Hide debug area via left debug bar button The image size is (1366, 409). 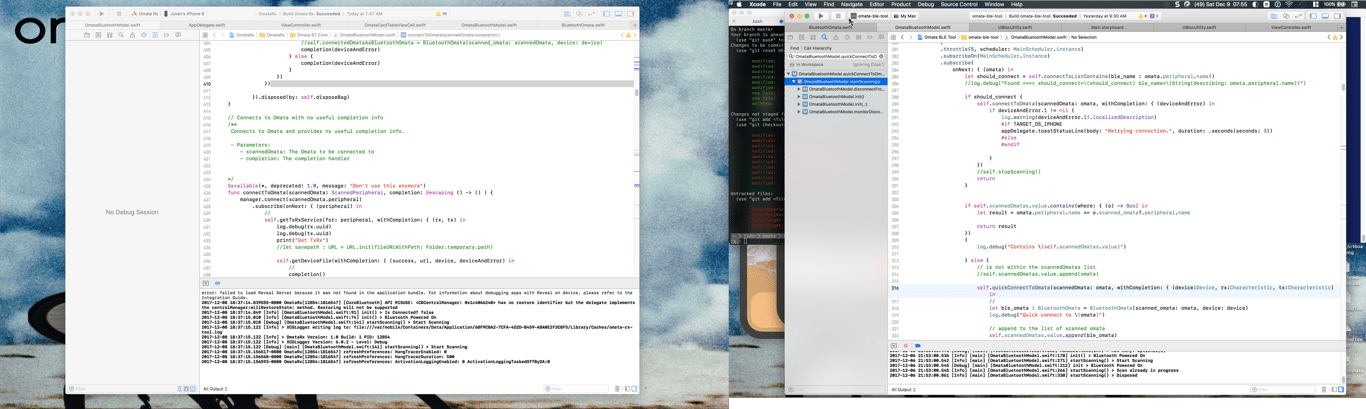tap(206, 283)
